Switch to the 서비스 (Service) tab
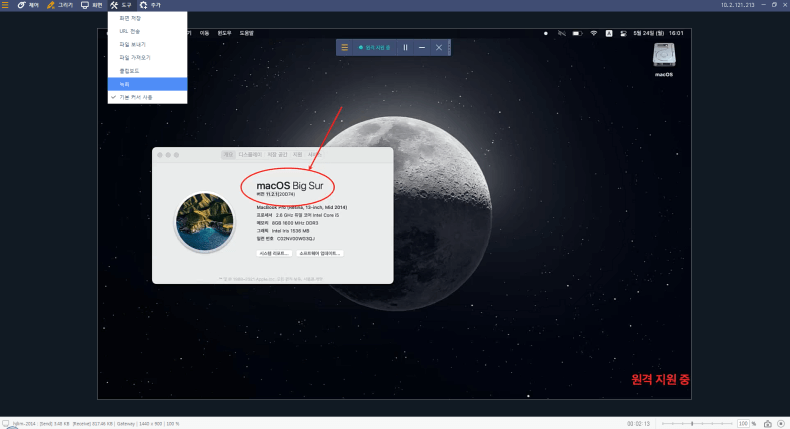Image resolution: width=790 pixels, height=429 pixels. point(314,155)
